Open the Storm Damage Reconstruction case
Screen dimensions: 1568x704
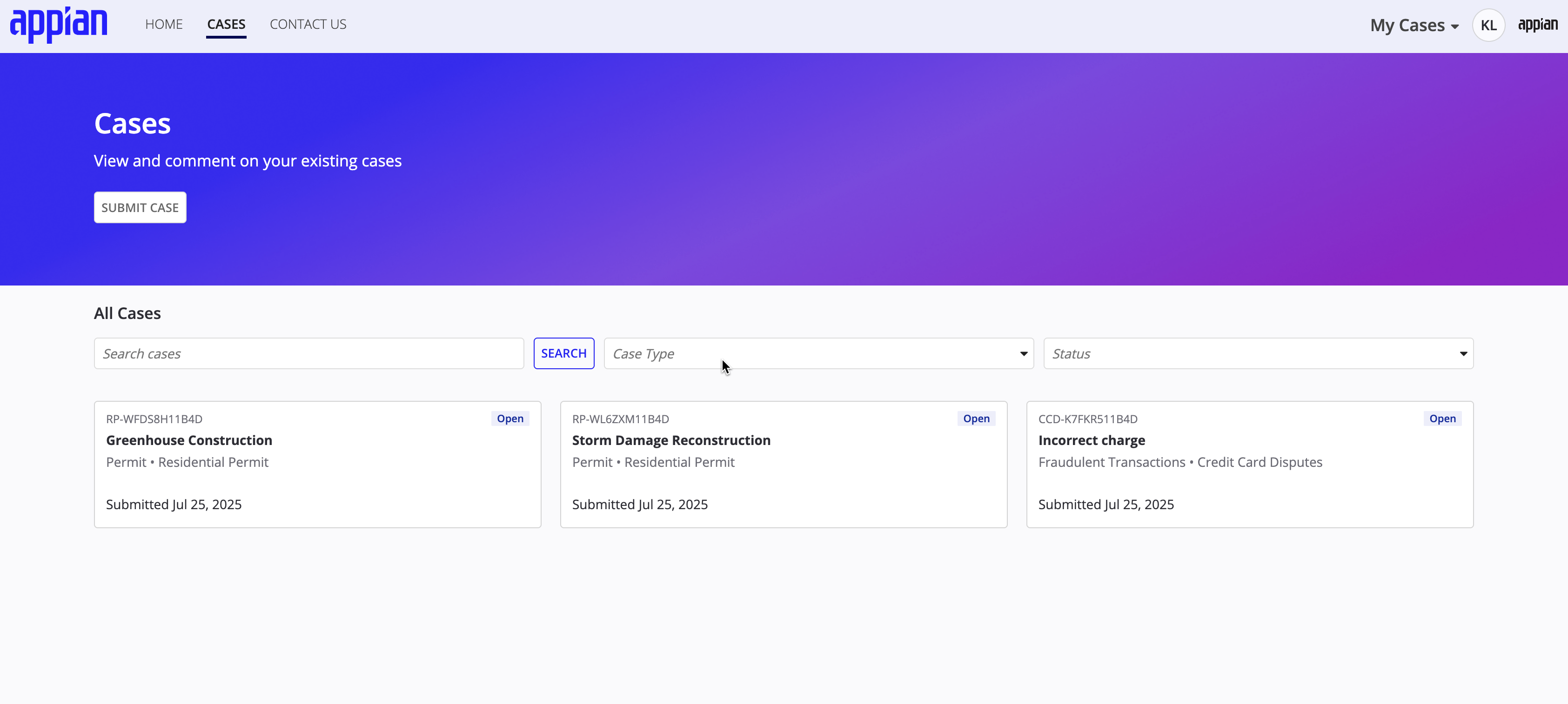pos(671,440)
